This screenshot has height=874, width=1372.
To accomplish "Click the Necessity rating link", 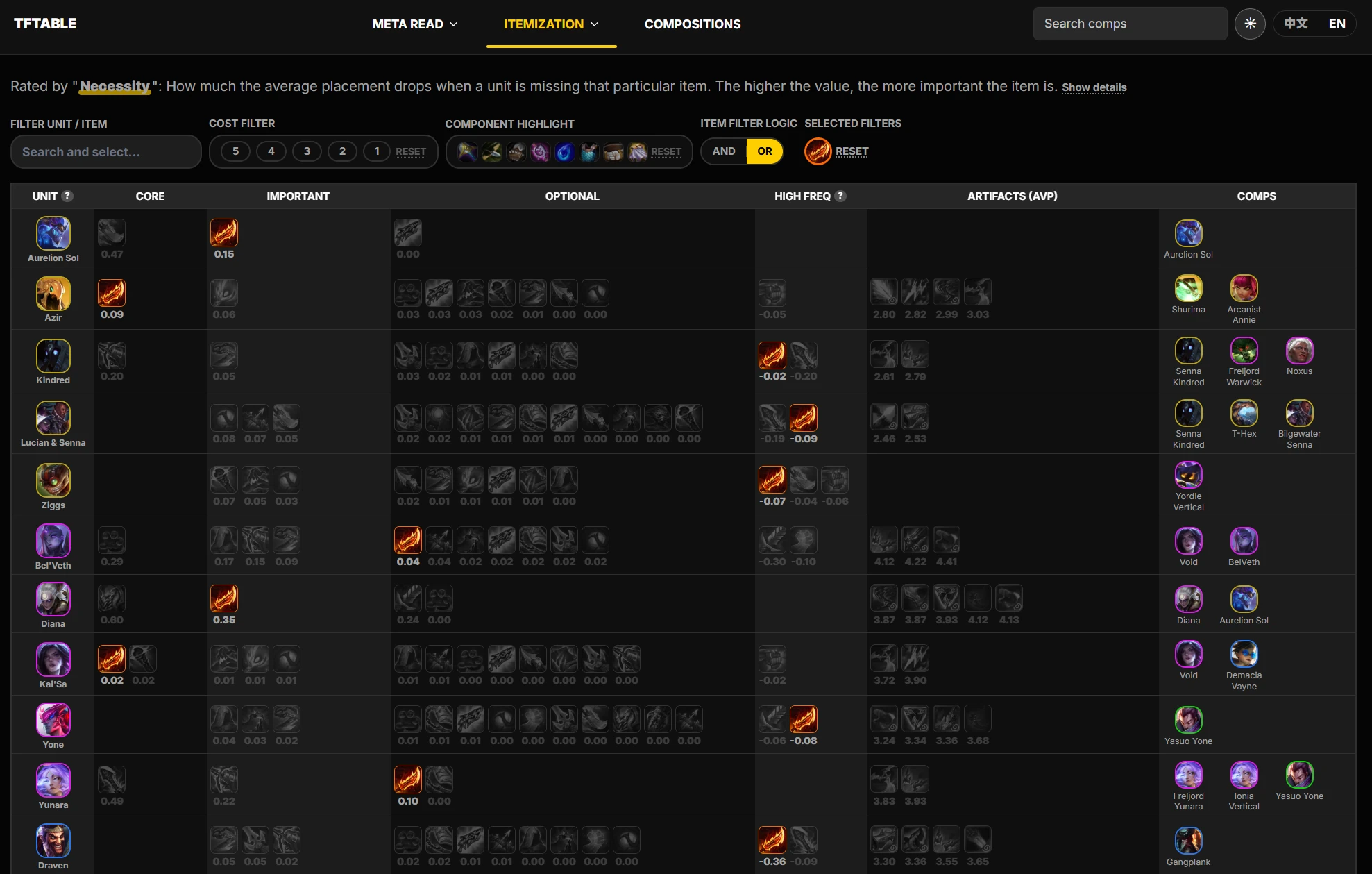I will pyautogui.click(x=115, y=86).
